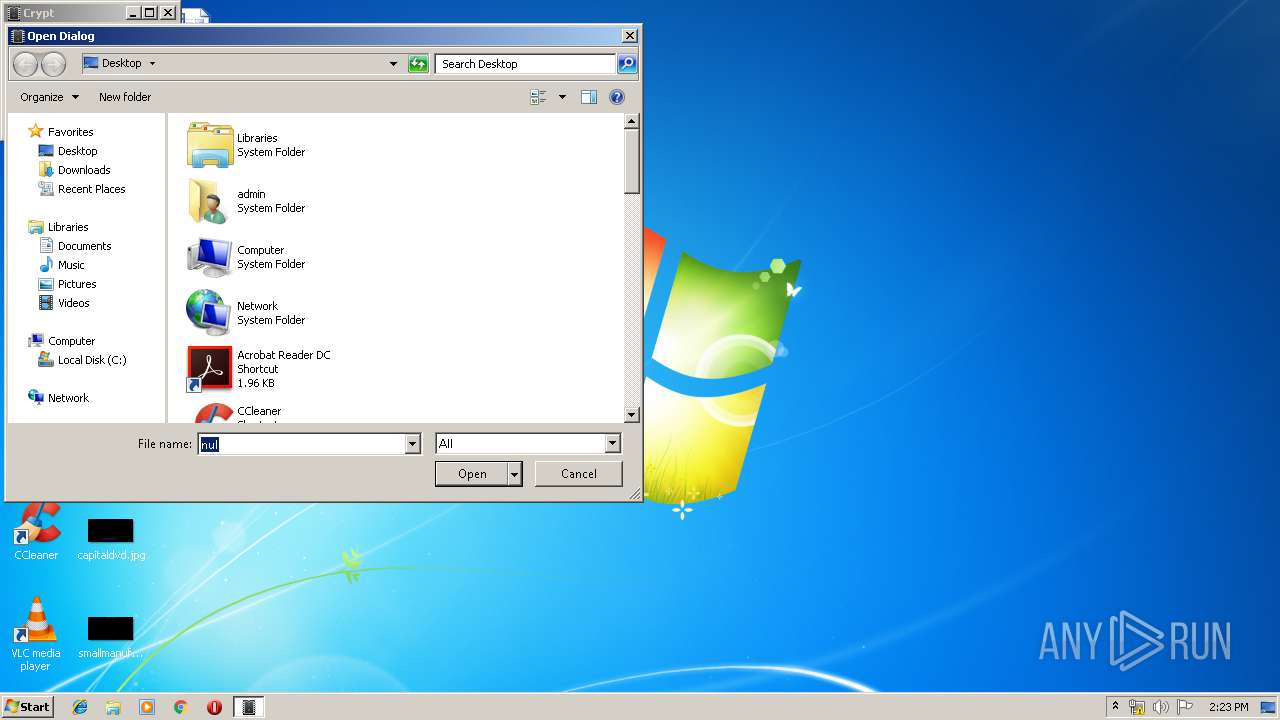Expand the Desktop breadcrumb arrow

coord(152,63)
